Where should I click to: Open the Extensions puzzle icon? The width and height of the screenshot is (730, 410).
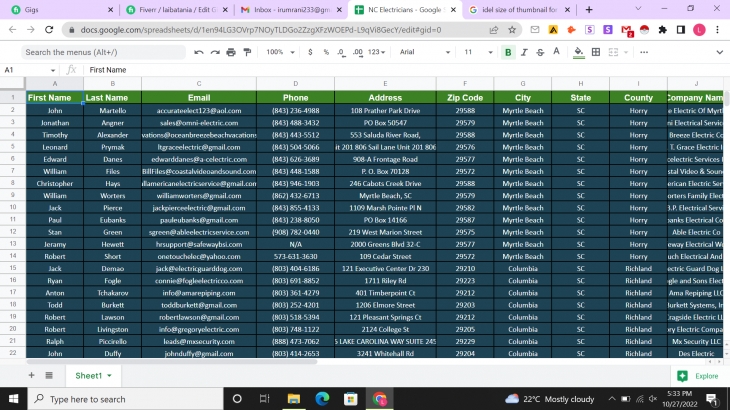(x=662, y=30)
